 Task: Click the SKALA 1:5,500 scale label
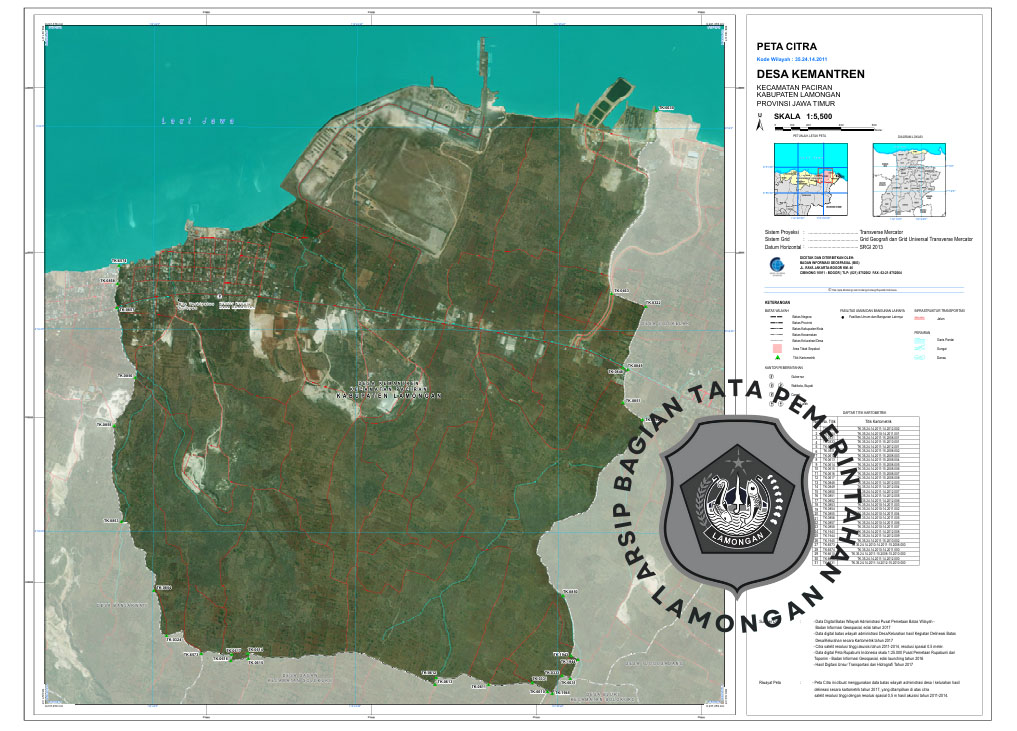pyautogui.click(x=802, y=117)
